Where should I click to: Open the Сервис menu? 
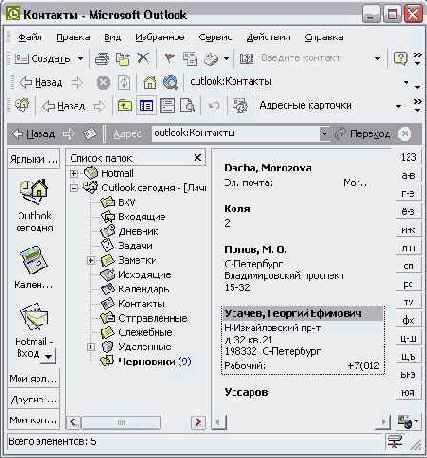tap(215, 37)
